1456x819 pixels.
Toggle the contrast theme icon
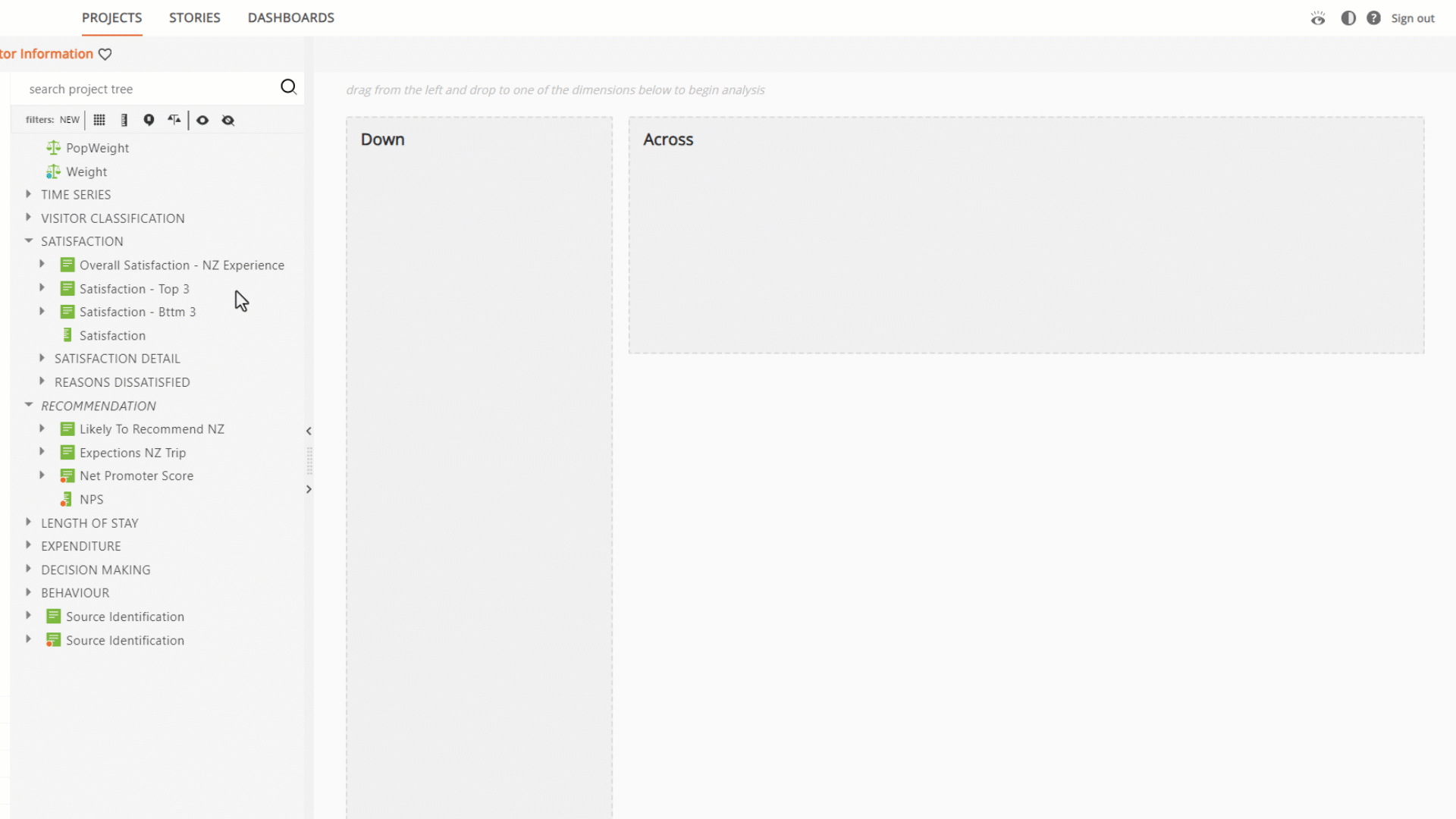coord(1348,18)
